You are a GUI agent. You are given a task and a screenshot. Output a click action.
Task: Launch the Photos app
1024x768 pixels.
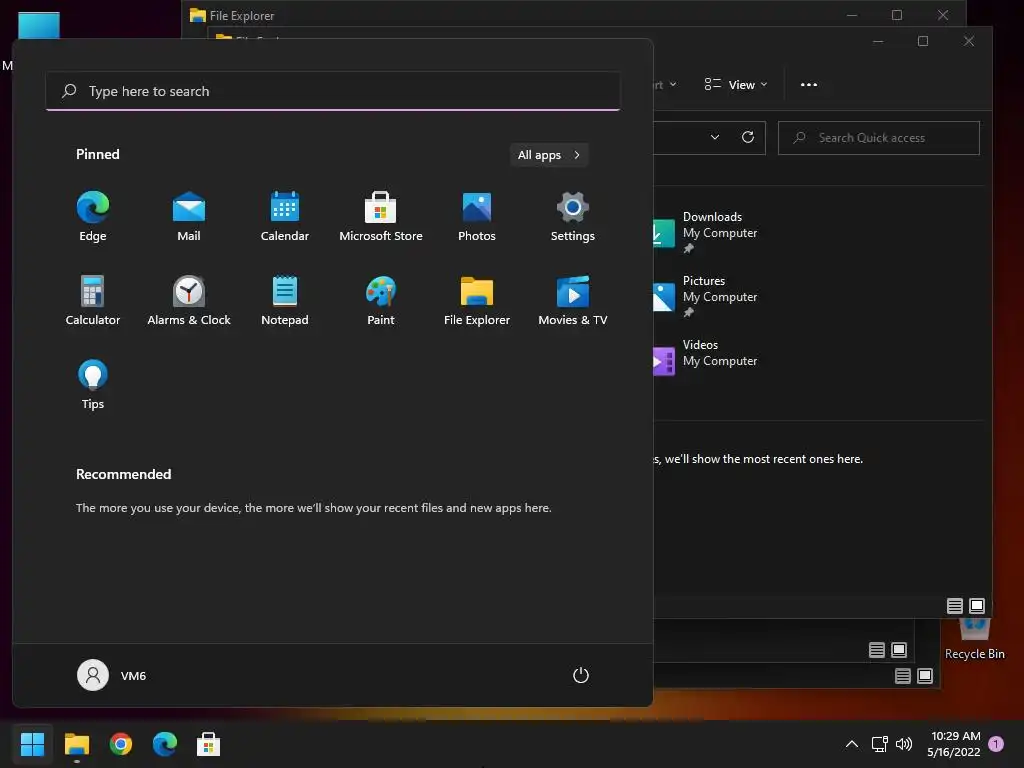coord(477,216)
